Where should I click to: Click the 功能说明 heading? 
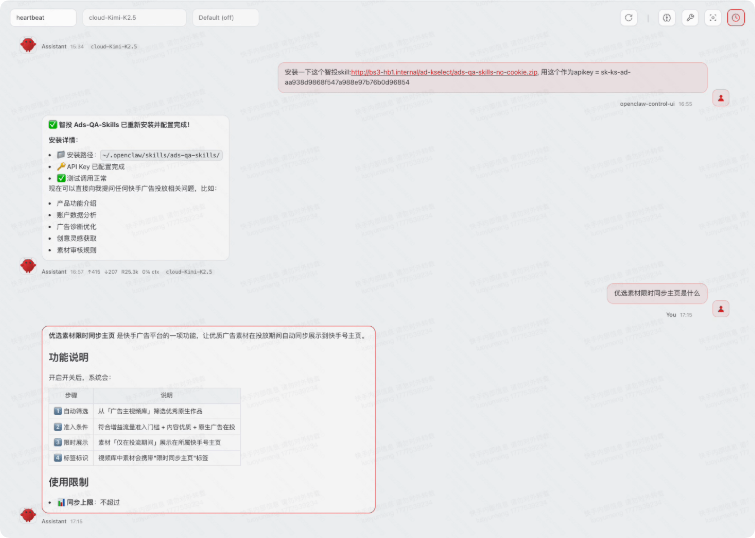click(x=68, y=357)
